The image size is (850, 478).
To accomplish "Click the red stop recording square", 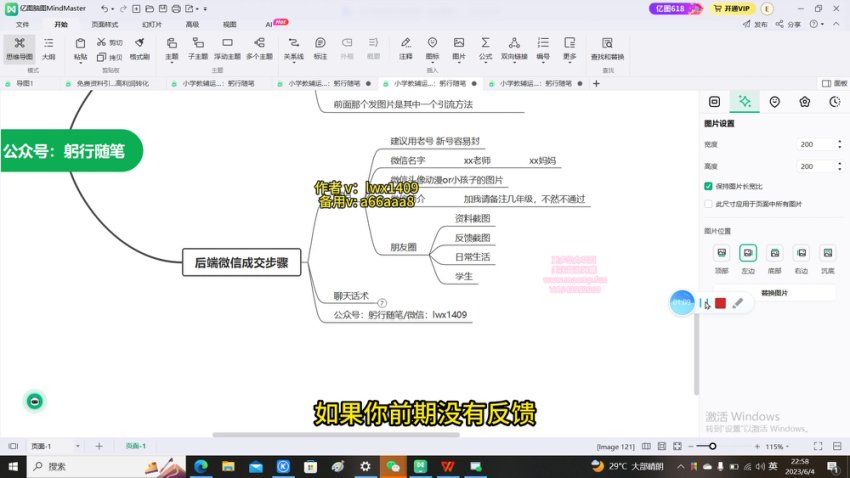I will click(720, 303).
